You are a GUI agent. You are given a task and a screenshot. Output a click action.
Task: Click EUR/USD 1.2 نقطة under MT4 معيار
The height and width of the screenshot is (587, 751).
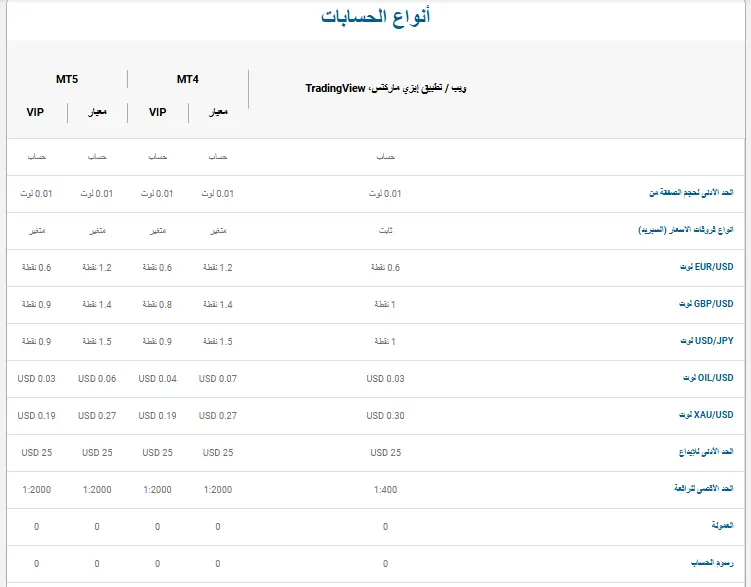click(218, 268)
